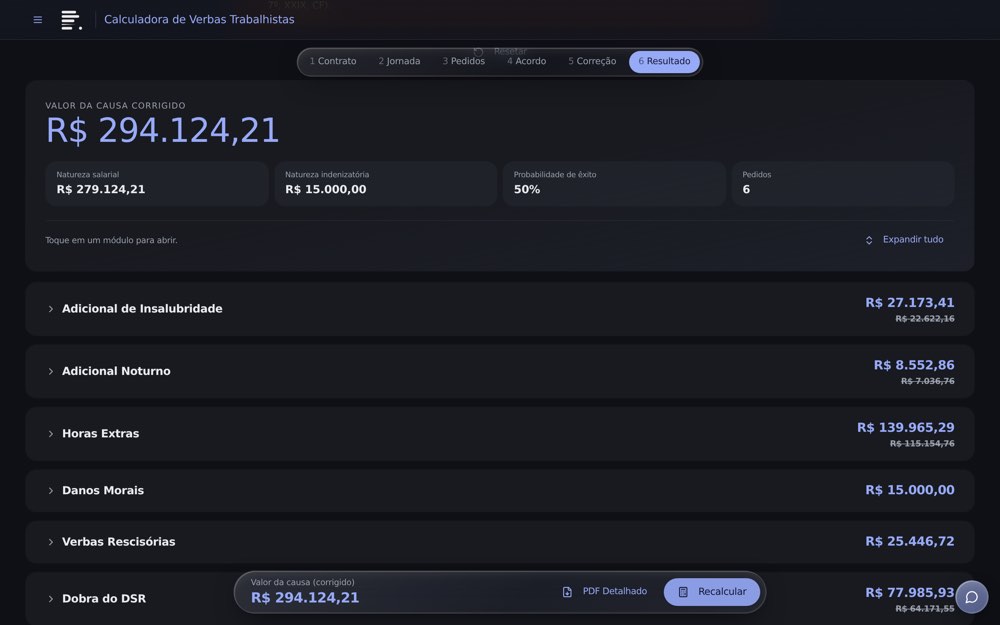Image resolution: width=1000 pixels, height=625 pixels.
Task: Go to step 5 Correção
Action: pos(592,61)
